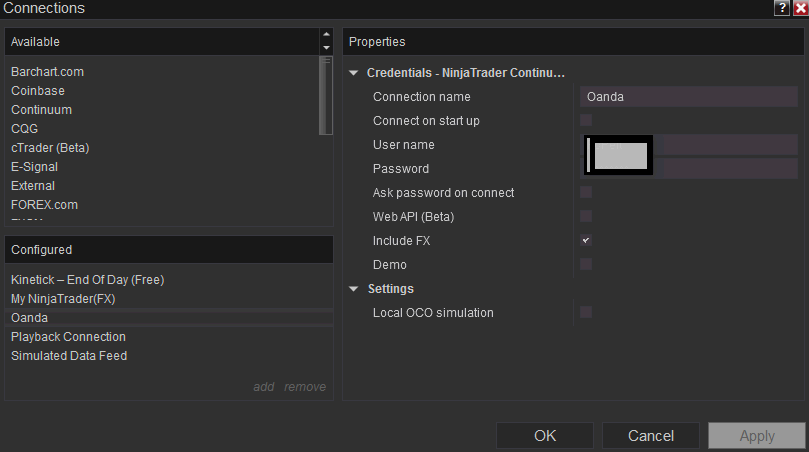This screenshot has height=452, width=809.
Task: Click the add link
Action: [264, 387]
